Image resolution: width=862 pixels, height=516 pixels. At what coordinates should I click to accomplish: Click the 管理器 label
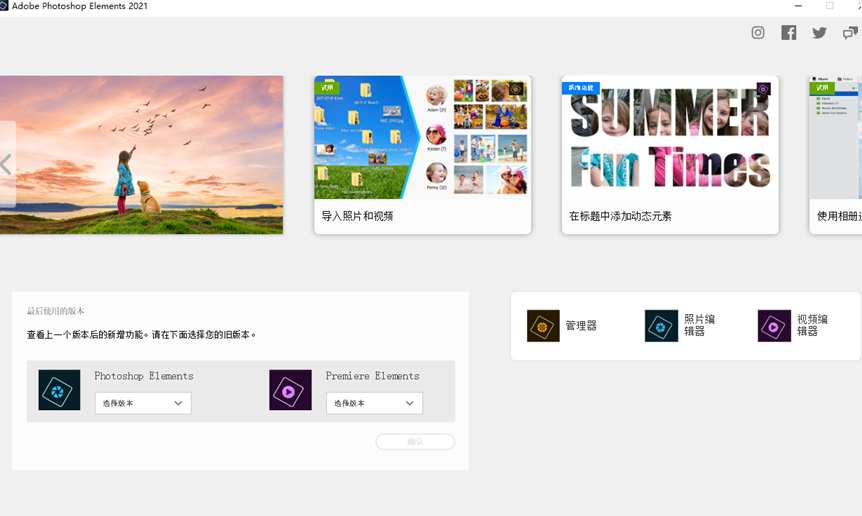(581, 326)
